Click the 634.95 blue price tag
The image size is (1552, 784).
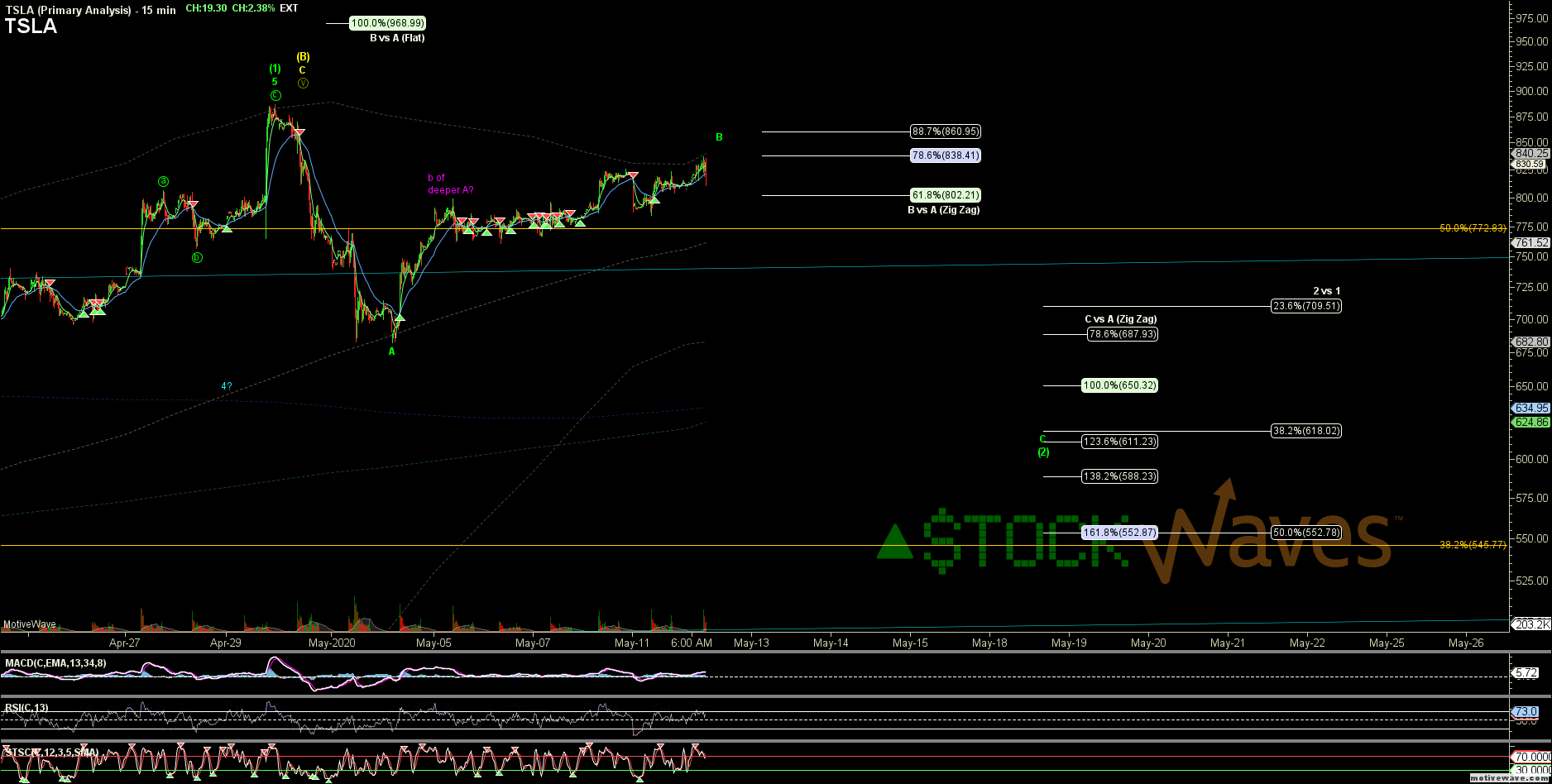point(1531,409)
